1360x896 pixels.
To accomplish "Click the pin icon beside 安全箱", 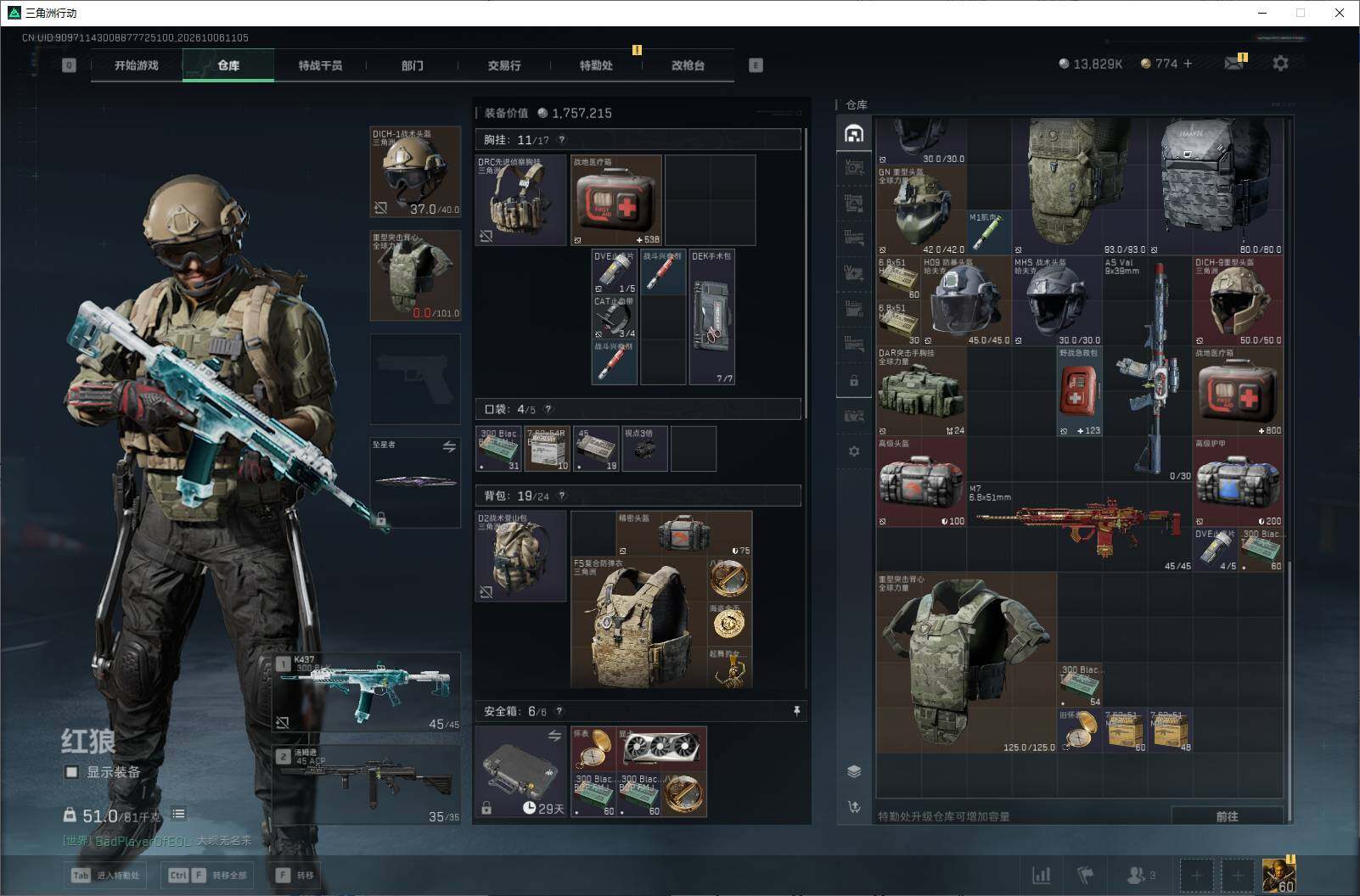I will pyautogui.click(x=796, y=711).
